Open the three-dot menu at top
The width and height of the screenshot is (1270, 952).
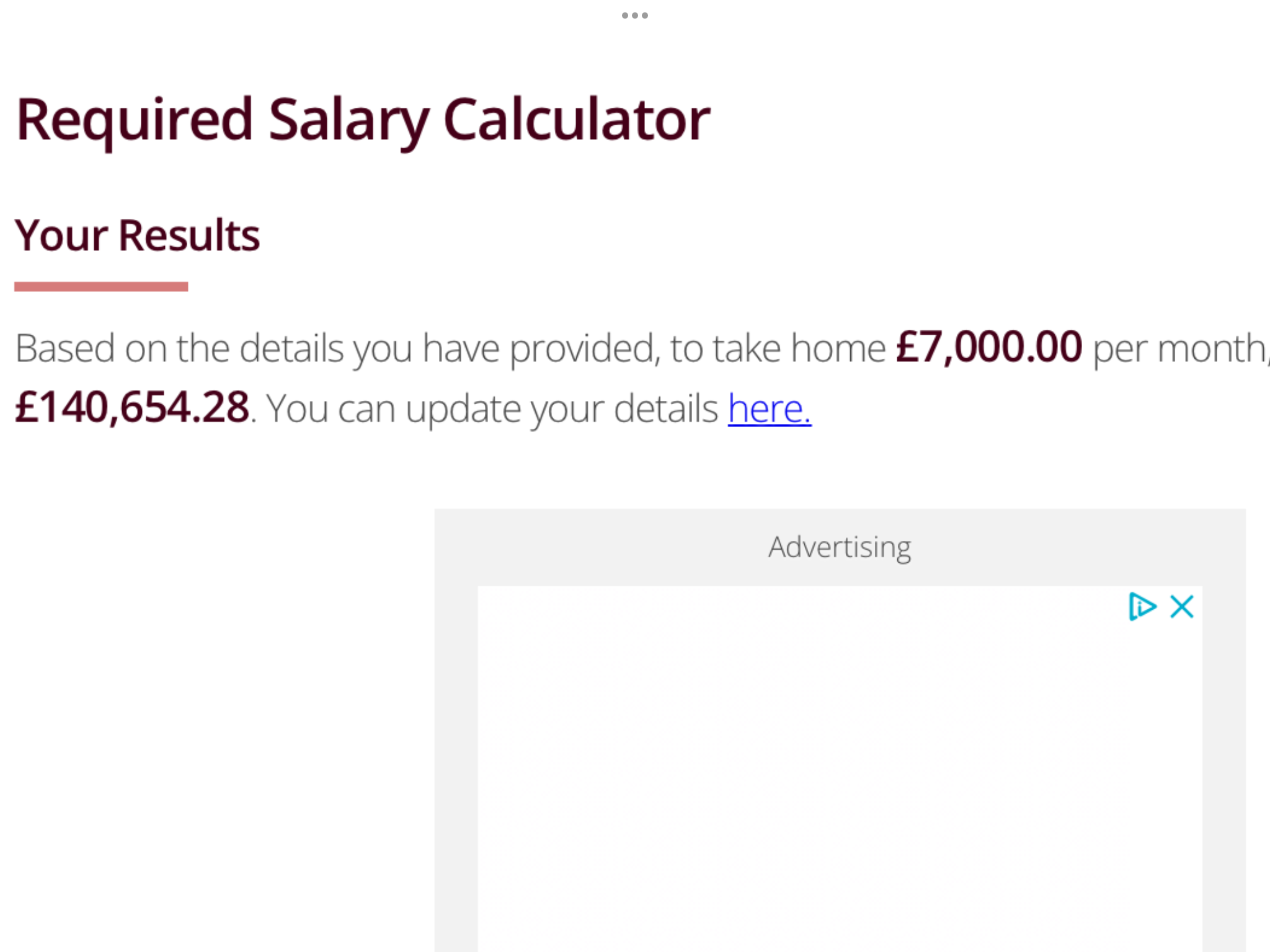pos(635,15)
